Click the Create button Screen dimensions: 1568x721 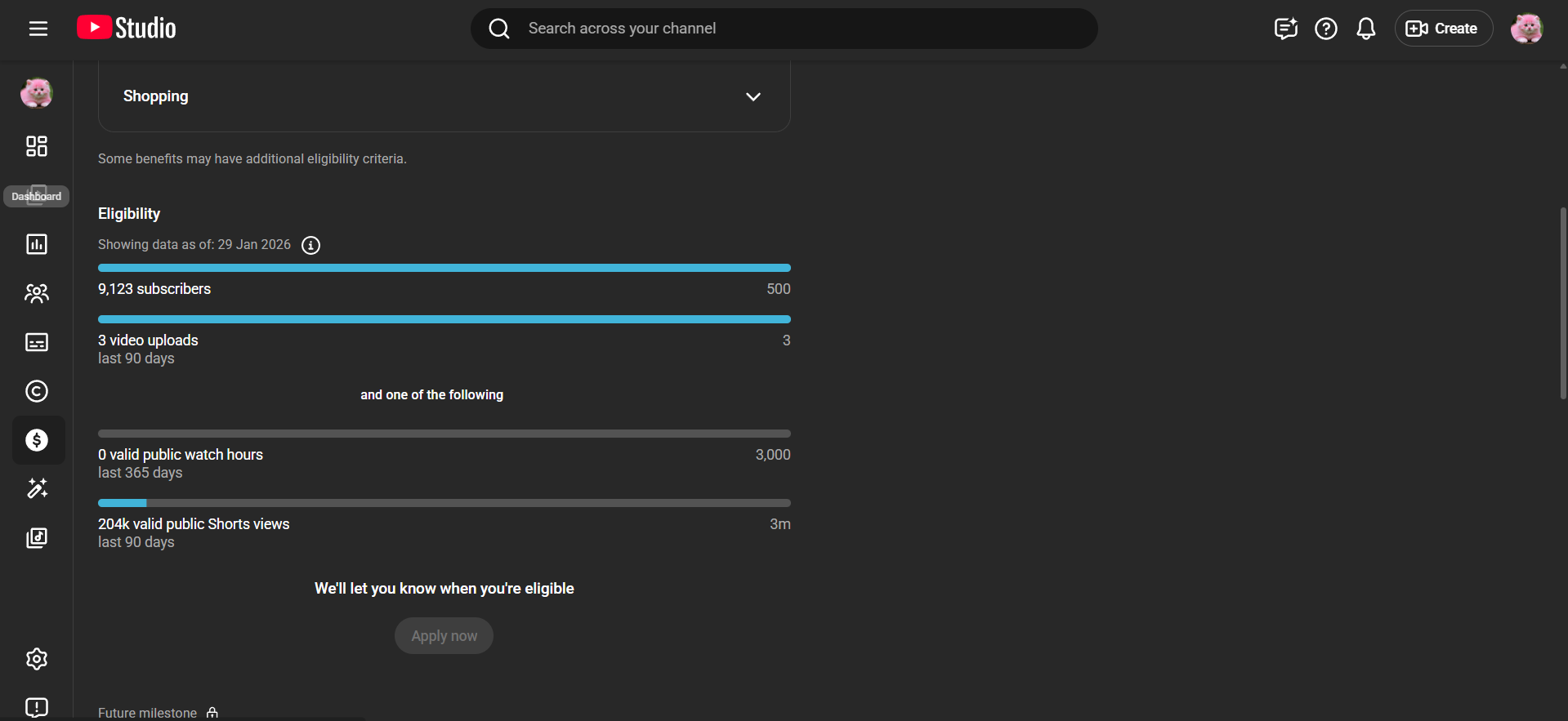(x=1443, y=29)
